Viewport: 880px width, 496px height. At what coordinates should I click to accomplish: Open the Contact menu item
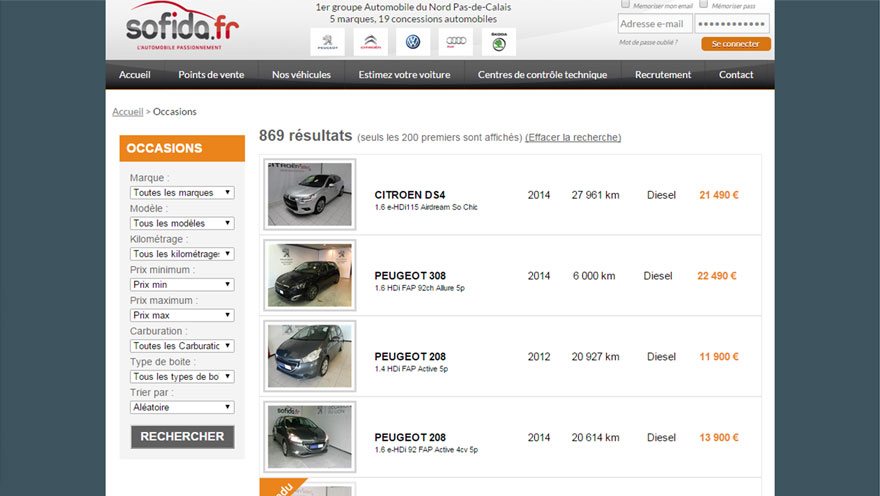736,75
